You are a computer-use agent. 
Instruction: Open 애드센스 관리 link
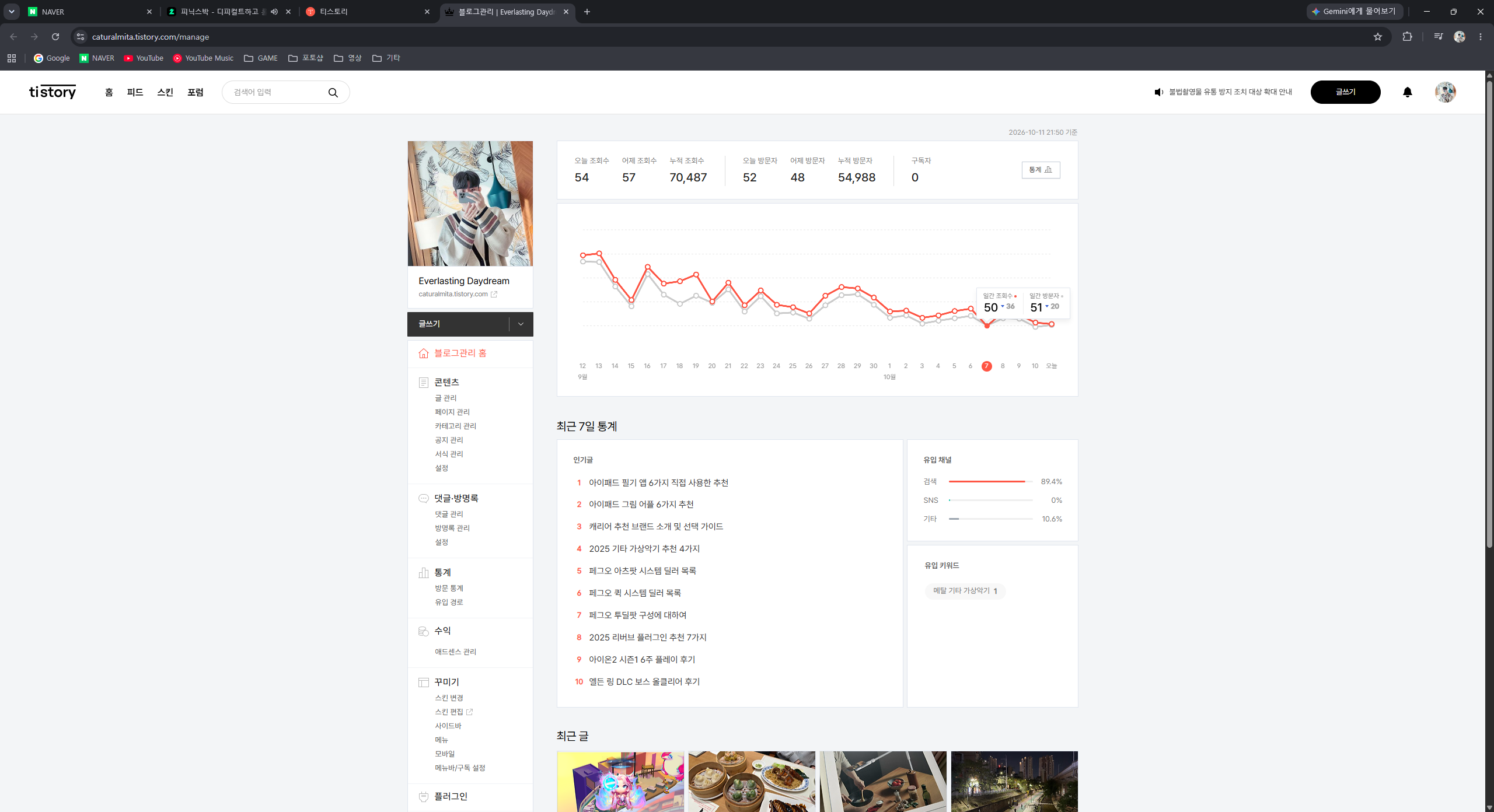click(455, 652)
